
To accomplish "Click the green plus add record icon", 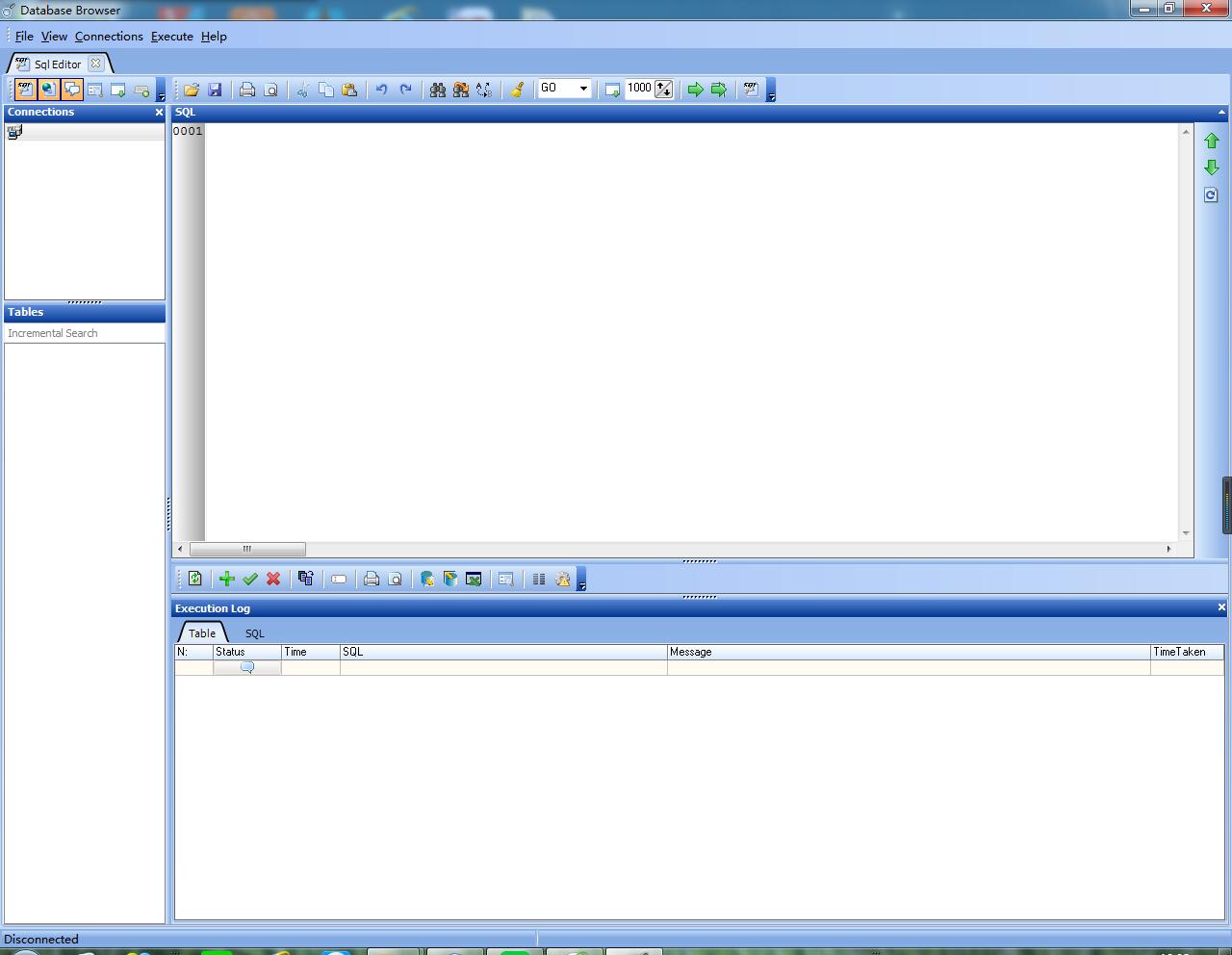I will tap(226, 579).
